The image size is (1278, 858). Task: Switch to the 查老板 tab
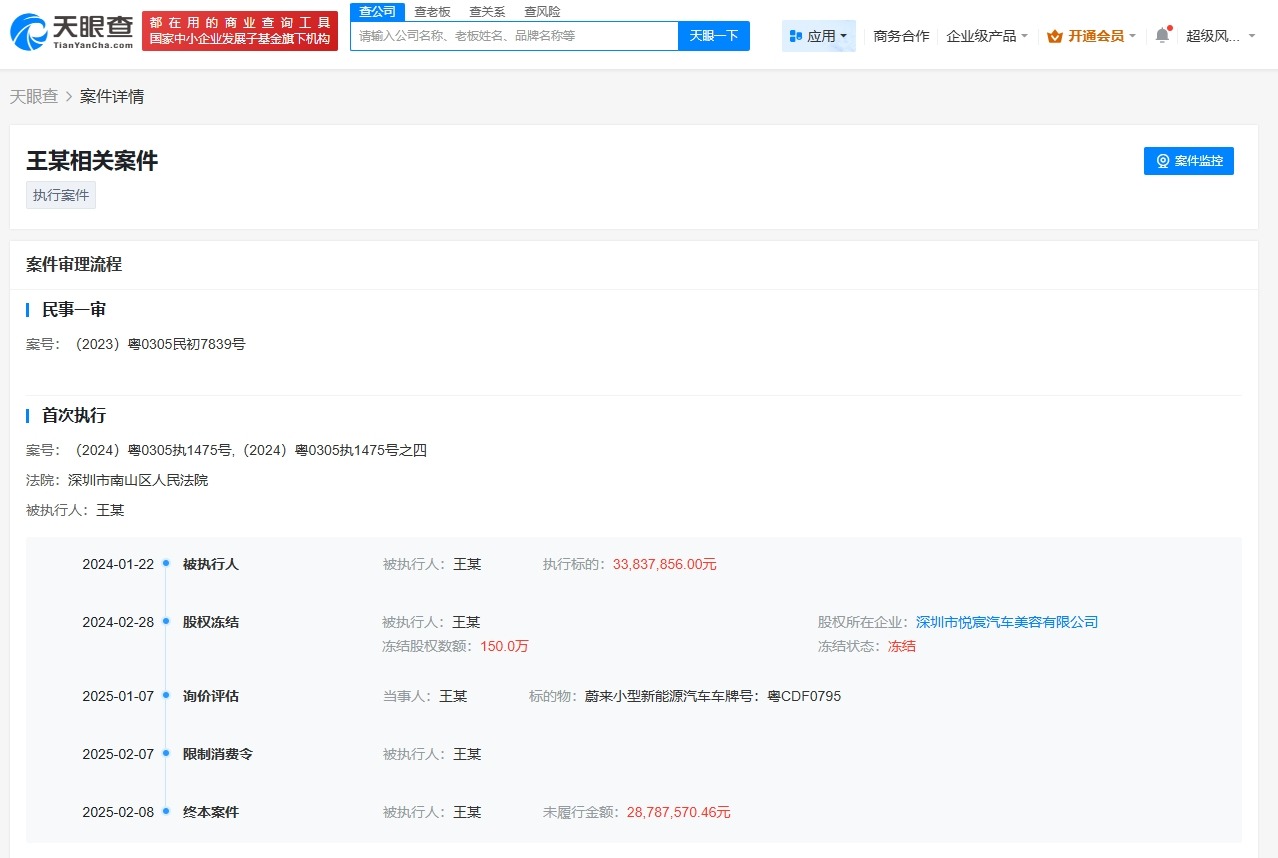431,11
